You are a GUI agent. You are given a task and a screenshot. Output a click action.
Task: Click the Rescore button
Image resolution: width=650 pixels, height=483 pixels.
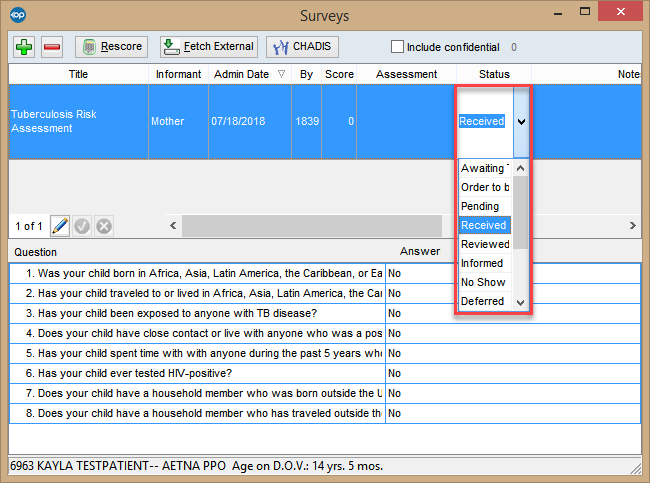coord(112,46)
